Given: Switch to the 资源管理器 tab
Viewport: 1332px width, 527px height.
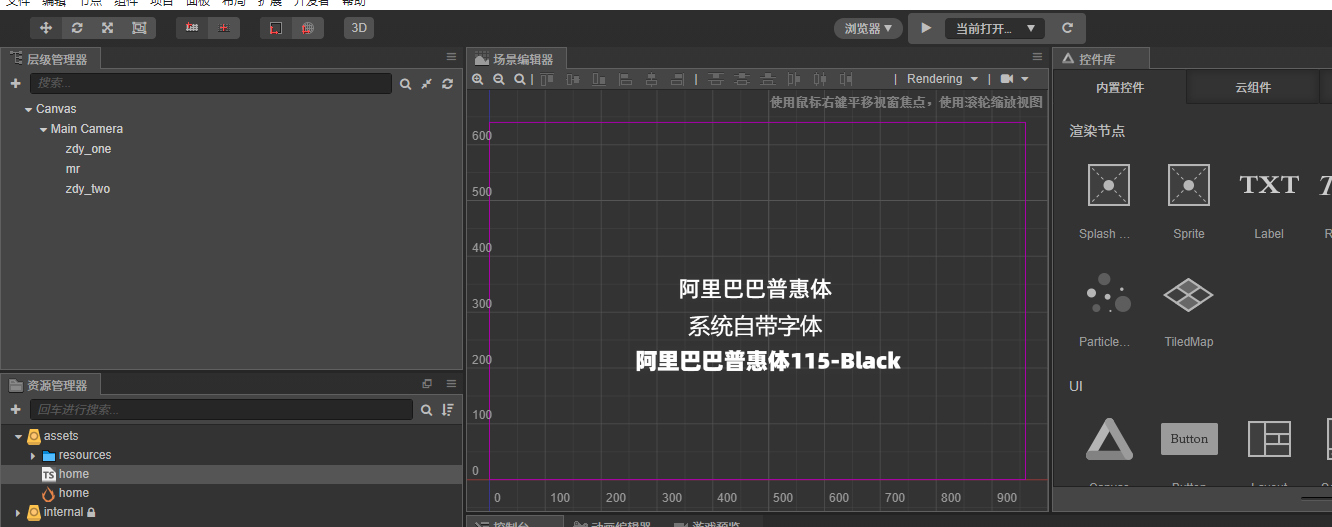Looking at the screenshot, I should [50, 385].
